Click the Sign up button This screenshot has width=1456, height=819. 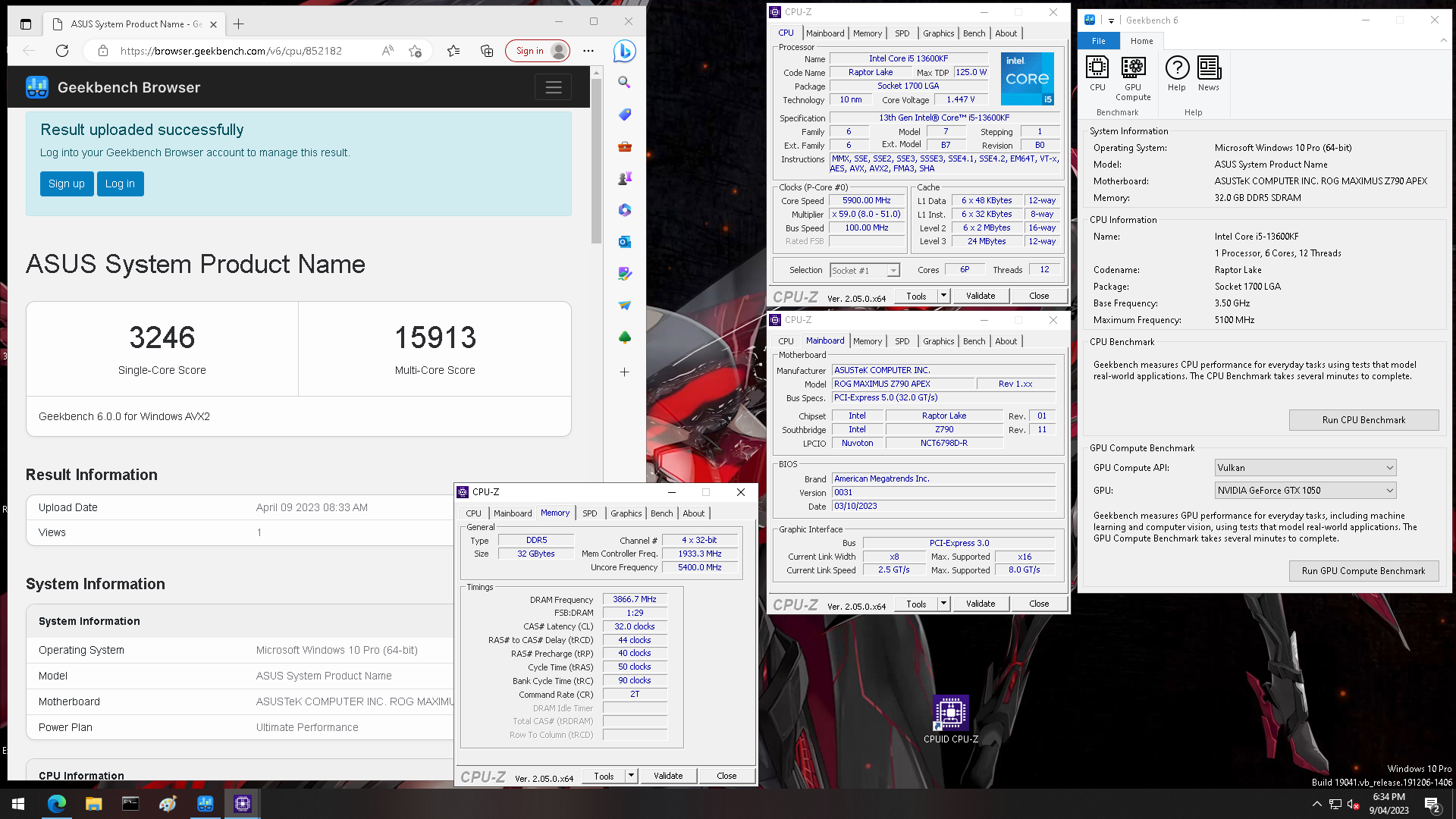coord(67,184)
